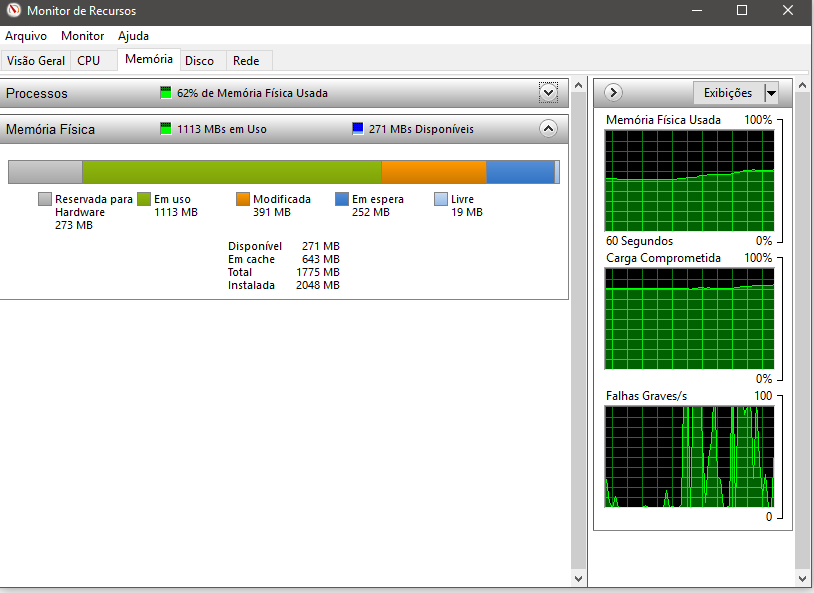Click the Modificada orange legend swatch
The height and width of the screenshot is (593, 814).
243,199
